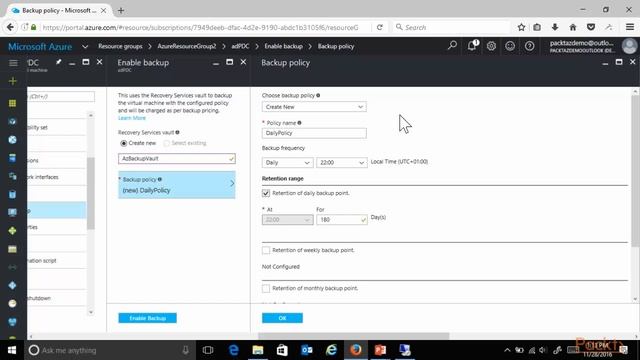Click Enable backup breadcrumb

pos(283,47)
